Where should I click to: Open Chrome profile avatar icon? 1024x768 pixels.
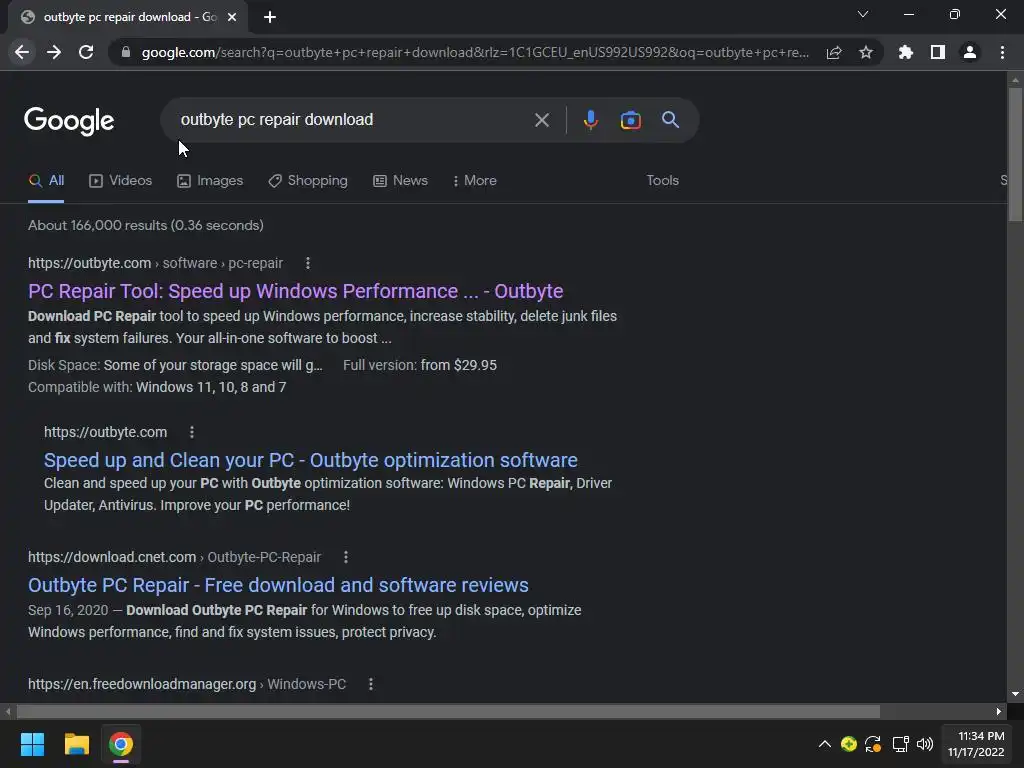point(970,52)
